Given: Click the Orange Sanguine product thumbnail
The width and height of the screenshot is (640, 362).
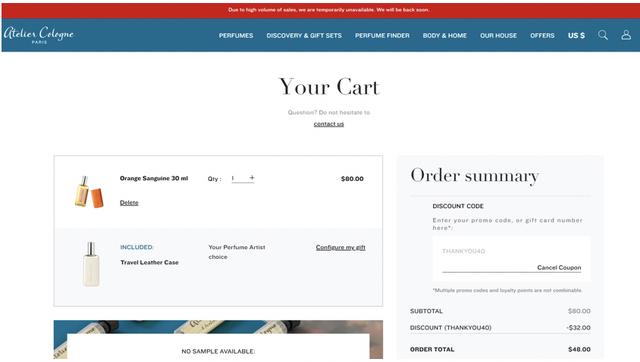Looking at the screenshot, I should (x=89, y=191).
